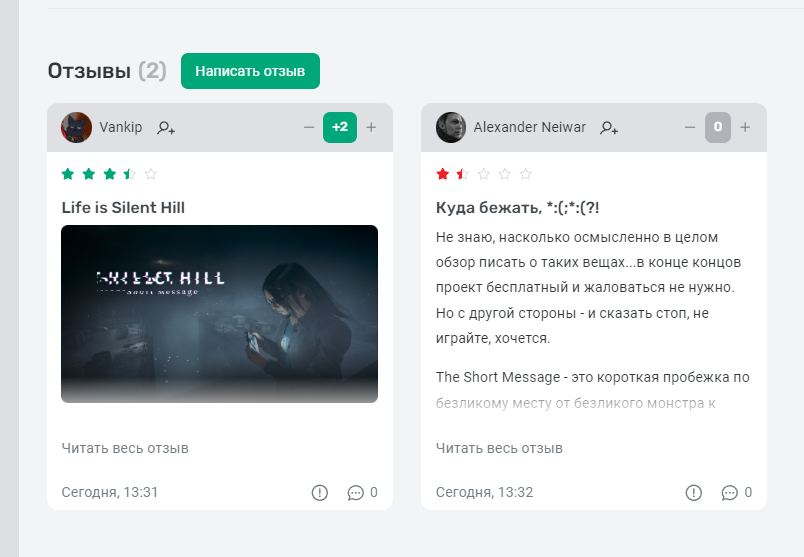The width and height of the screenshot is (804, 557).
Task: Click review text starting "Не знаю, насколько"
Action: (589, 288)
